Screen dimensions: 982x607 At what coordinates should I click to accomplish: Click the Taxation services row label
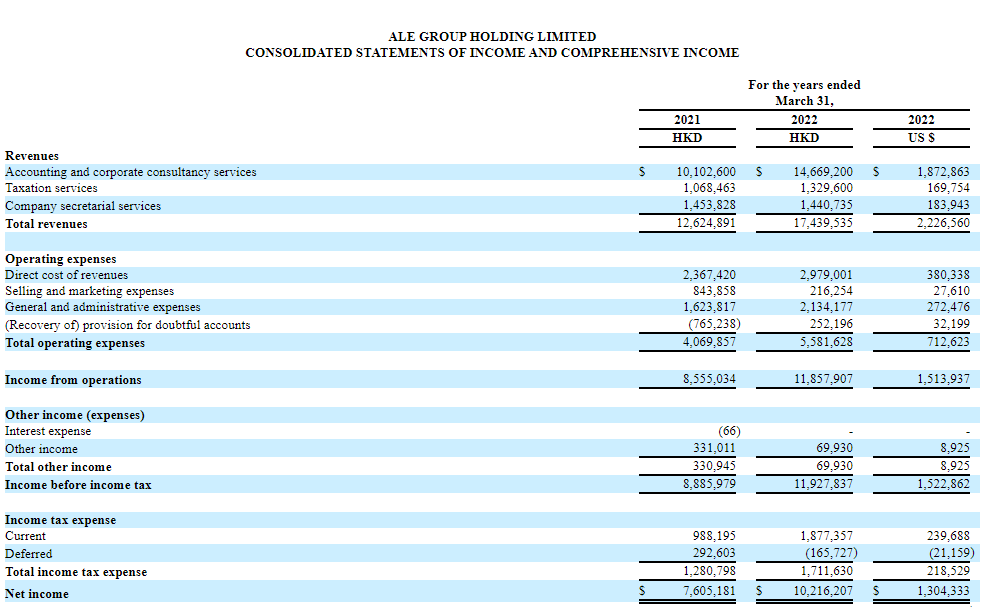pyautogui.click(x=51, y=189)
